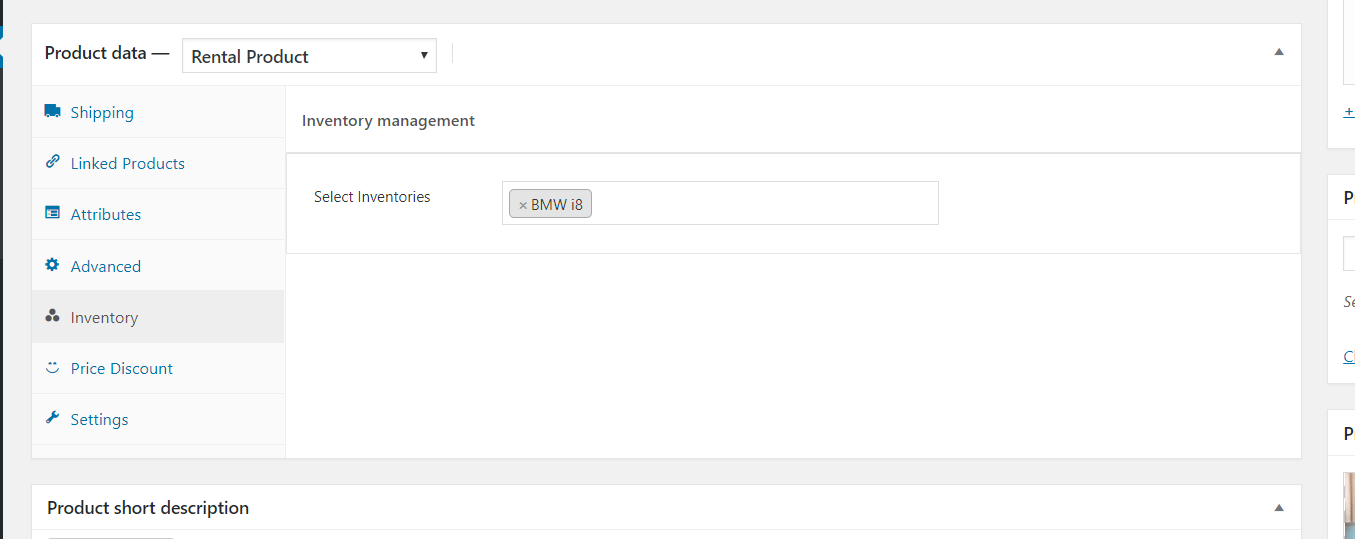This screenshot has width=1355, height=539.
Task: Collapse the Product short description panel arrow
Action: click(1278, 508)
